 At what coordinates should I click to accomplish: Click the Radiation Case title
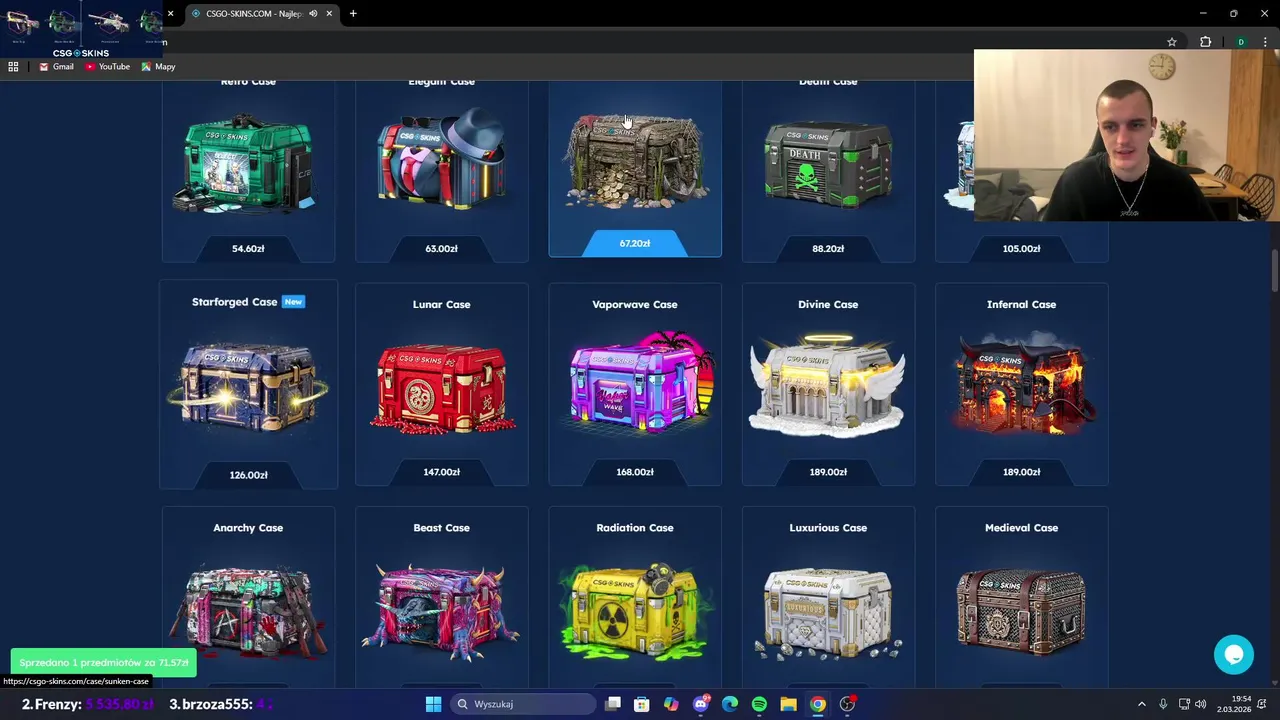pyautogui.click(x=635, y=528)
